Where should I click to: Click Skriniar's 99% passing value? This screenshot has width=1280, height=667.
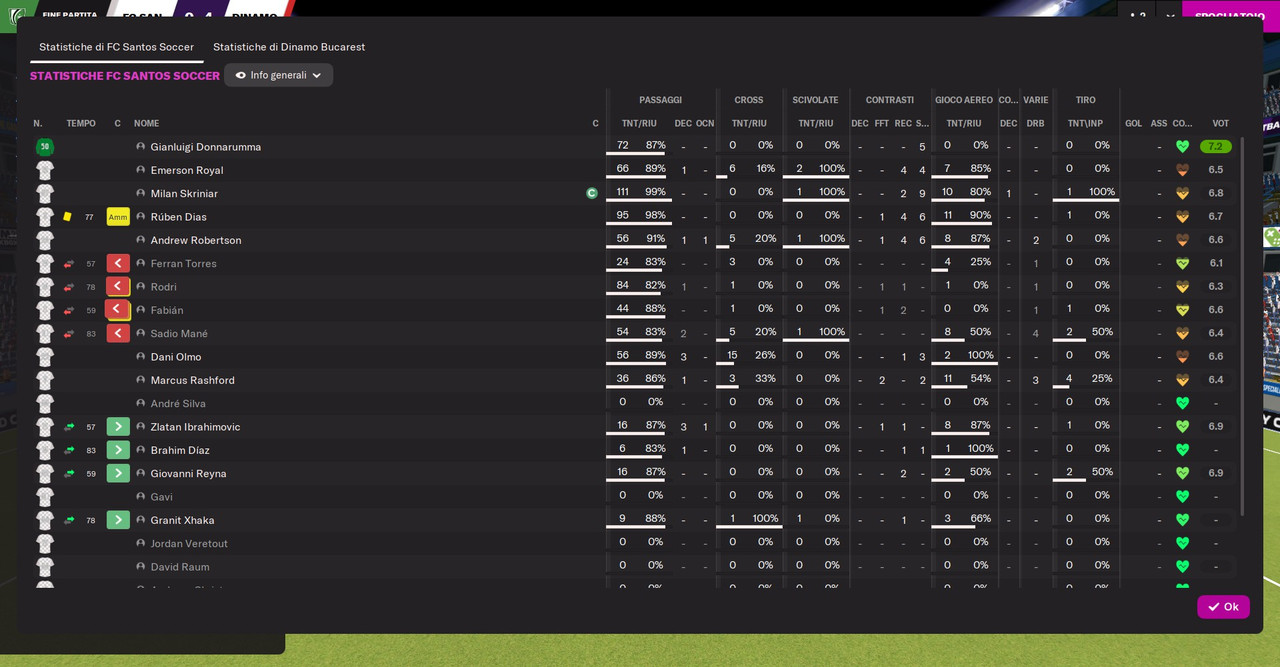(655, 192)
